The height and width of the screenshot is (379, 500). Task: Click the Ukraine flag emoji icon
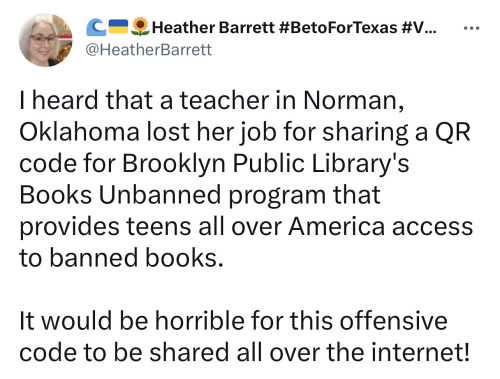[119, 27]
